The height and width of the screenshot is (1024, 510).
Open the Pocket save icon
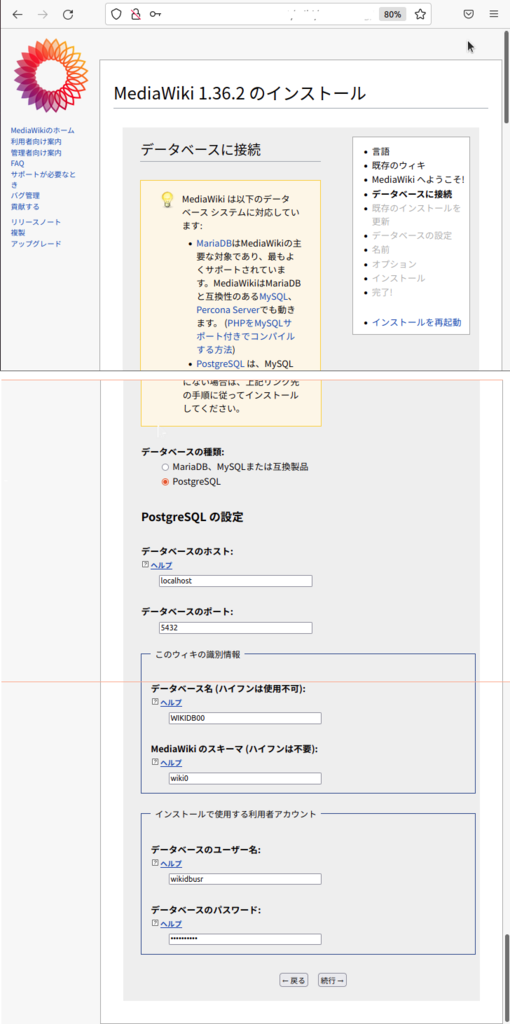(x=468, y=14)
